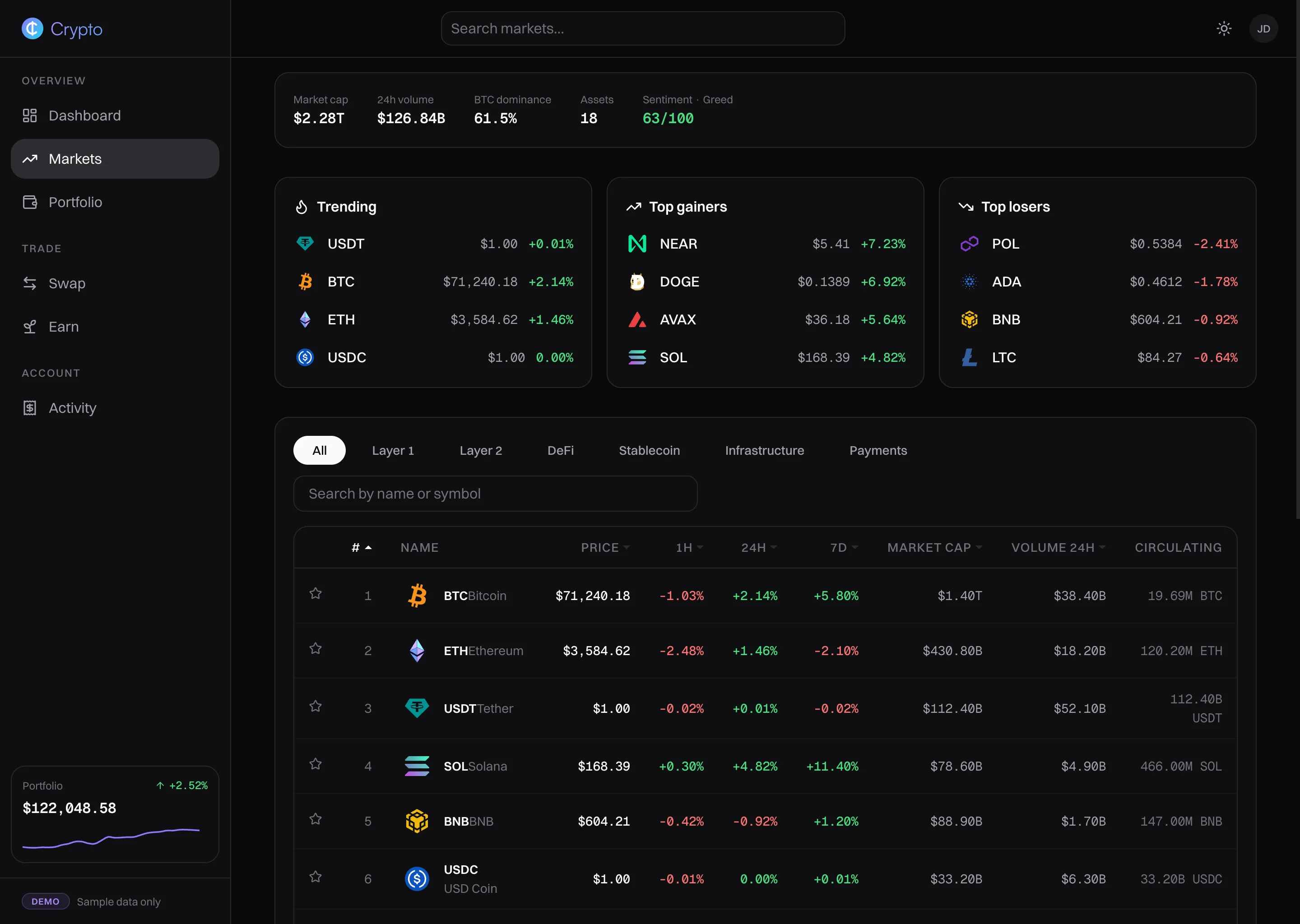Click the Dashboard grid icon

[30, 115]
